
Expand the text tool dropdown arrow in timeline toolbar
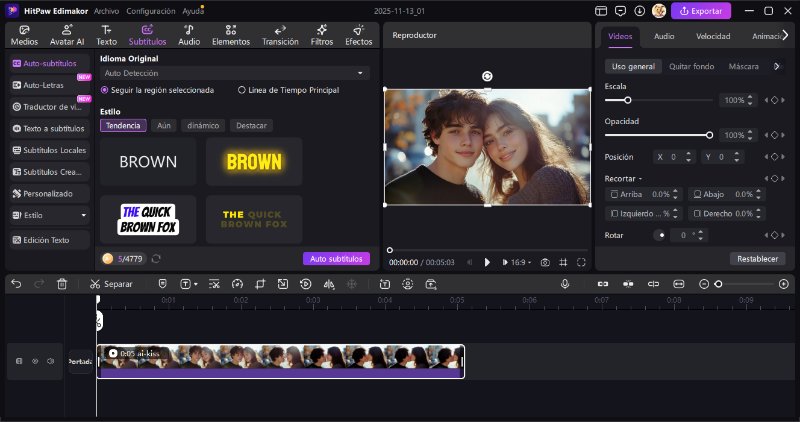196,284
